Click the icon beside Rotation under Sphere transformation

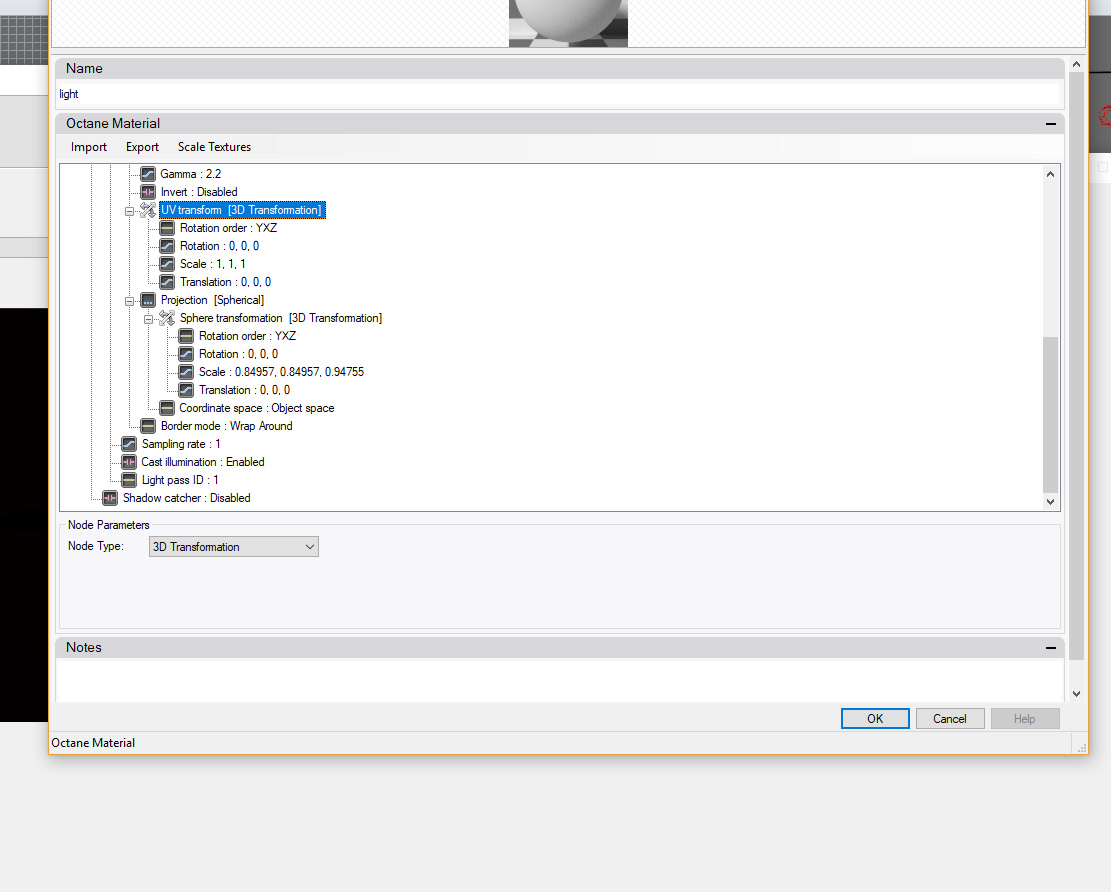[x=186, y=354]
